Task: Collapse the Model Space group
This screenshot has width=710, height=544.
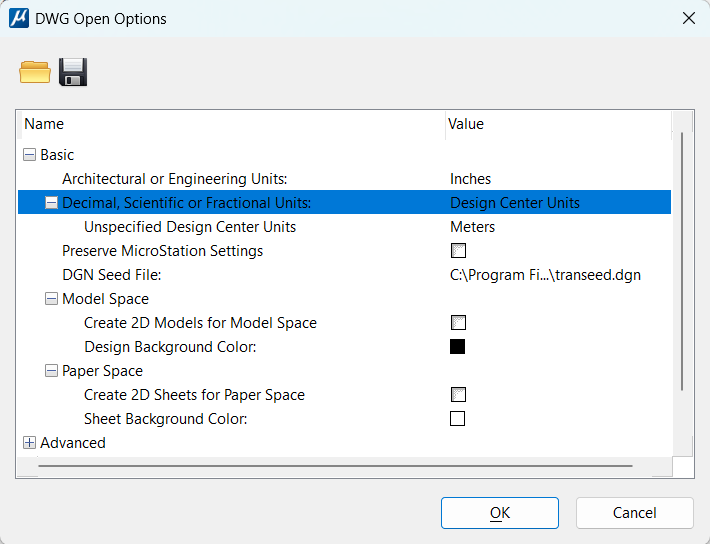Action: pyautogui.click(x=51, y=299)
